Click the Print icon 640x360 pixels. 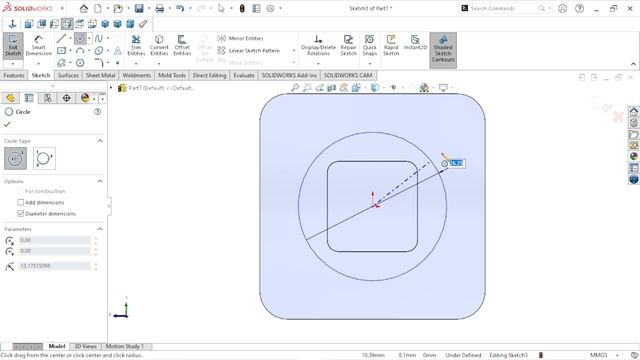(160, 8)
